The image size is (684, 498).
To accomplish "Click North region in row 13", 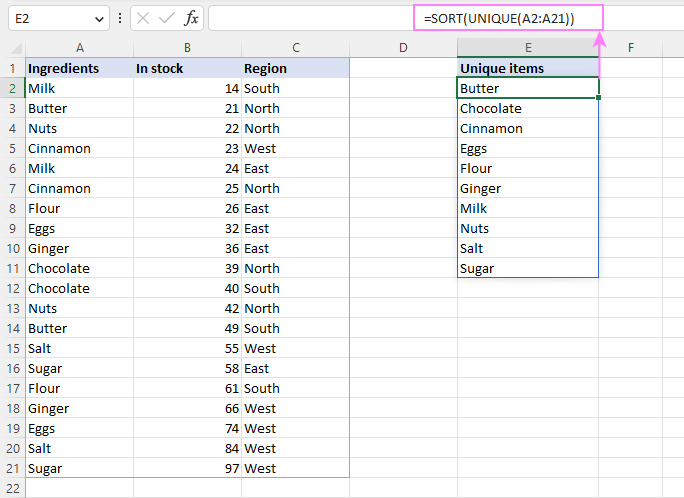I will 296,308.
